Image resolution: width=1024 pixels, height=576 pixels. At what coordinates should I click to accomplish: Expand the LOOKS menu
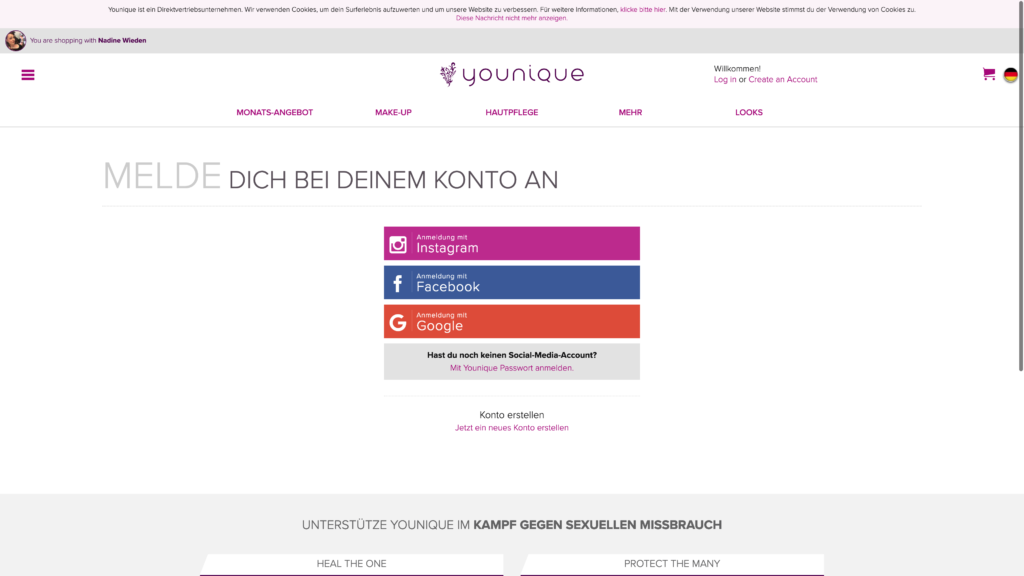click(x=748, y=112)
